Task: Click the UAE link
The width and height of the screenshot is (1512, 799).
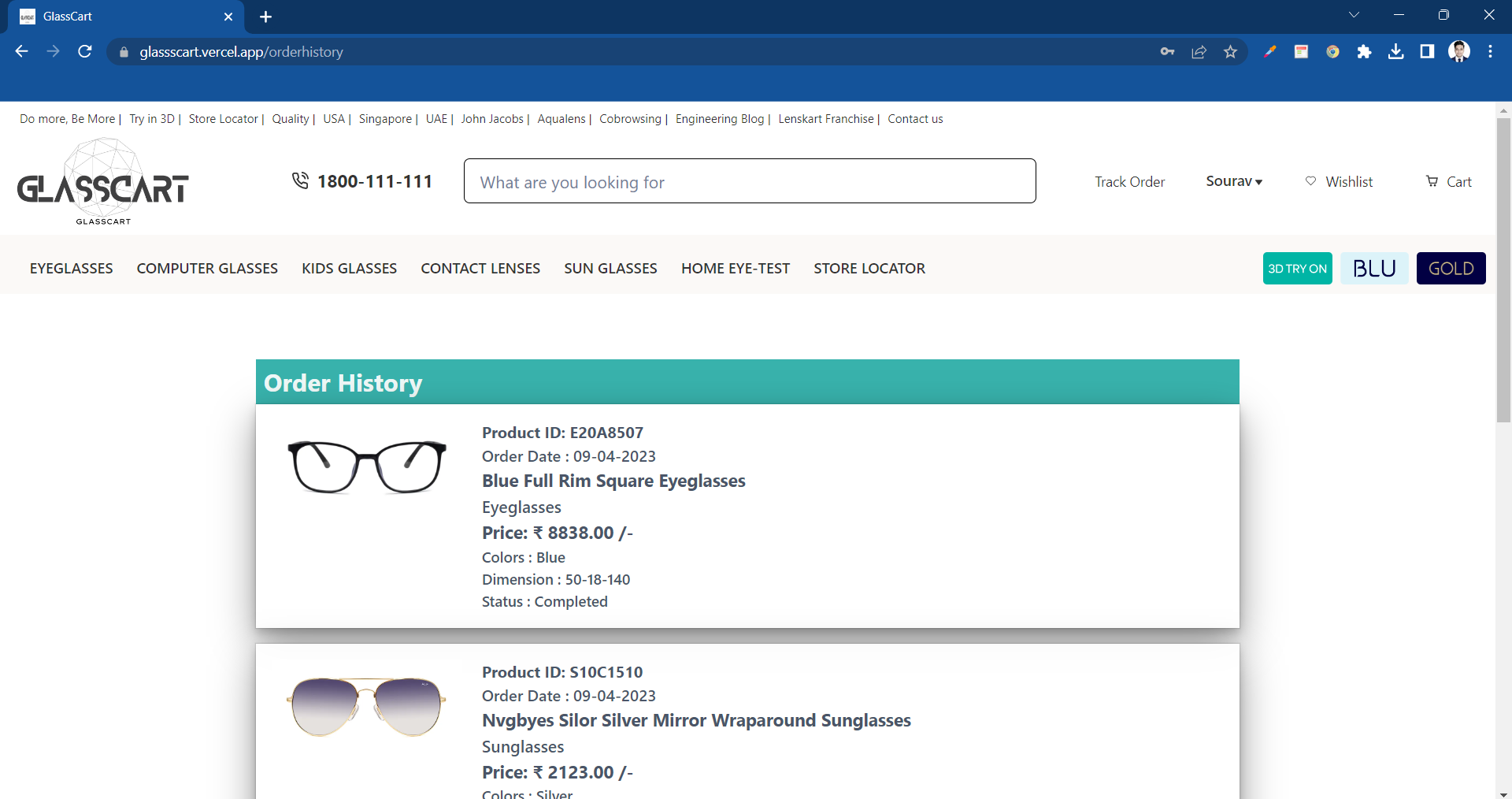Action: [436, 119]
